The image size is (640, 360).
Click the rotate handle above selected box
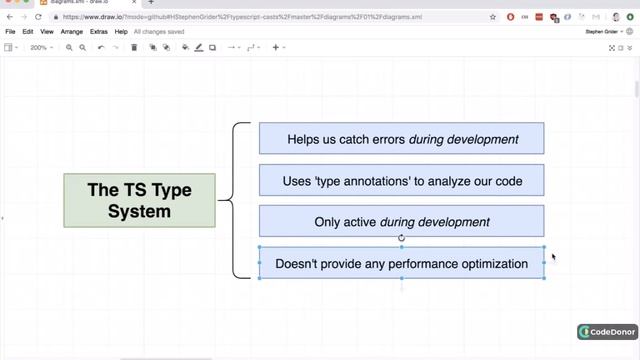pos(402,238)
